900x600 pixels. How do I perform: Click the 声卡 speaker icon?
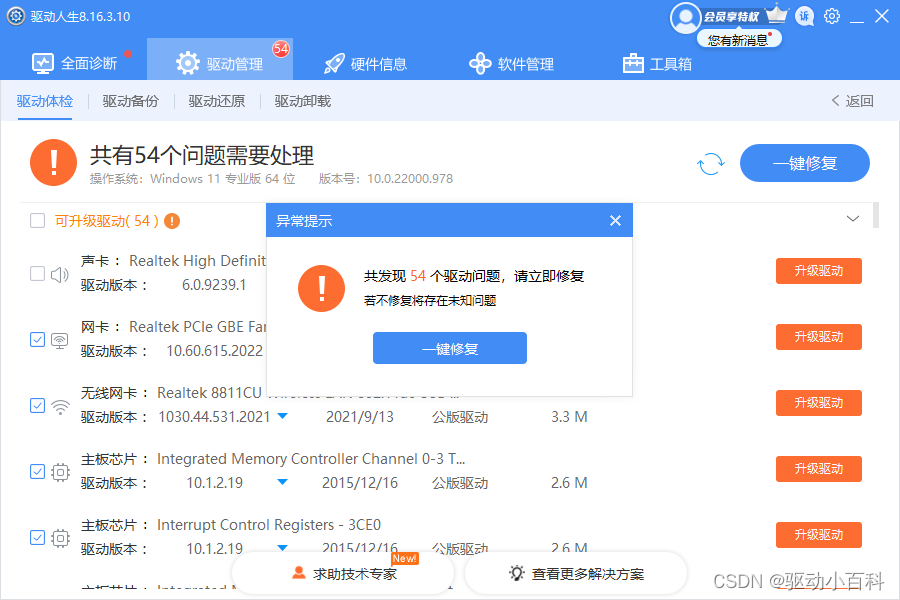click(60, 275)
